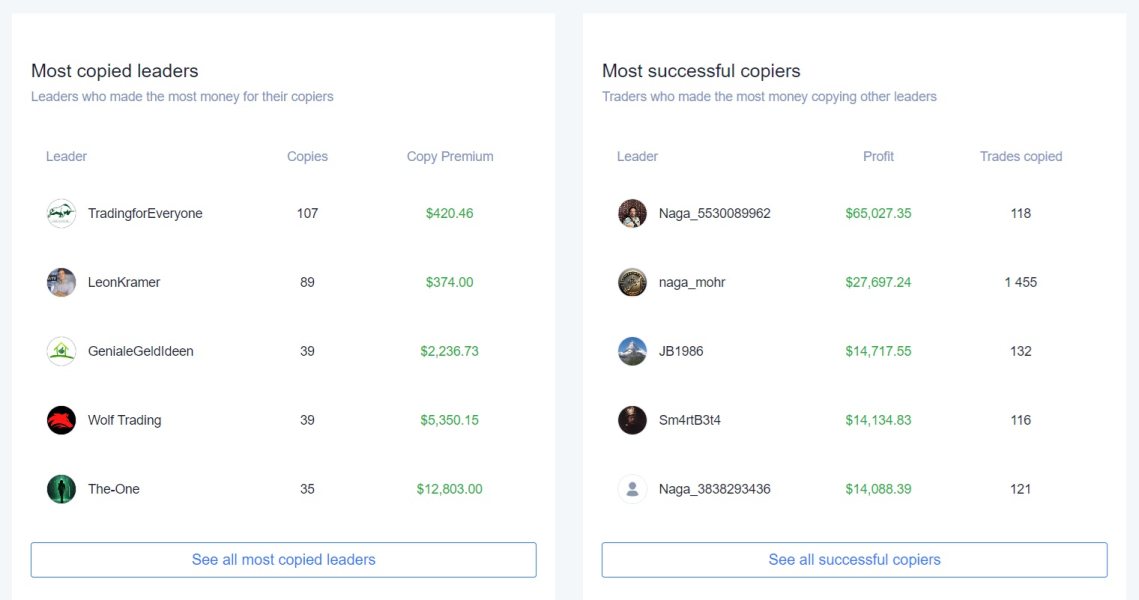This screenshot has height=600, width=1139.
Task: Click the Trades copied column header
Action: click(1021, 156)
